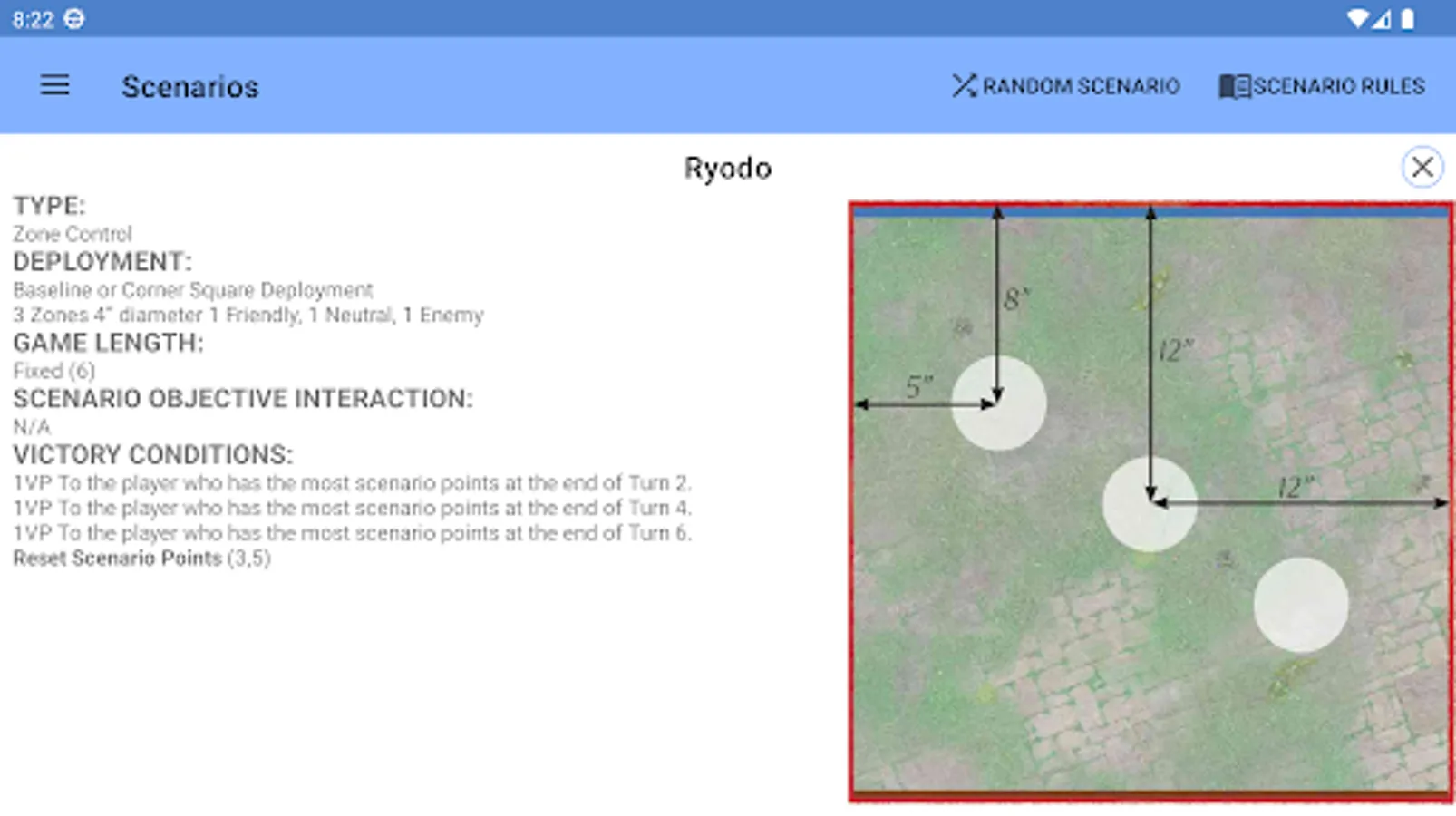Select the 'Zone Control' type text
Image resolution: width=1456 pixels, height=816 pixels.
click(73, 234)
